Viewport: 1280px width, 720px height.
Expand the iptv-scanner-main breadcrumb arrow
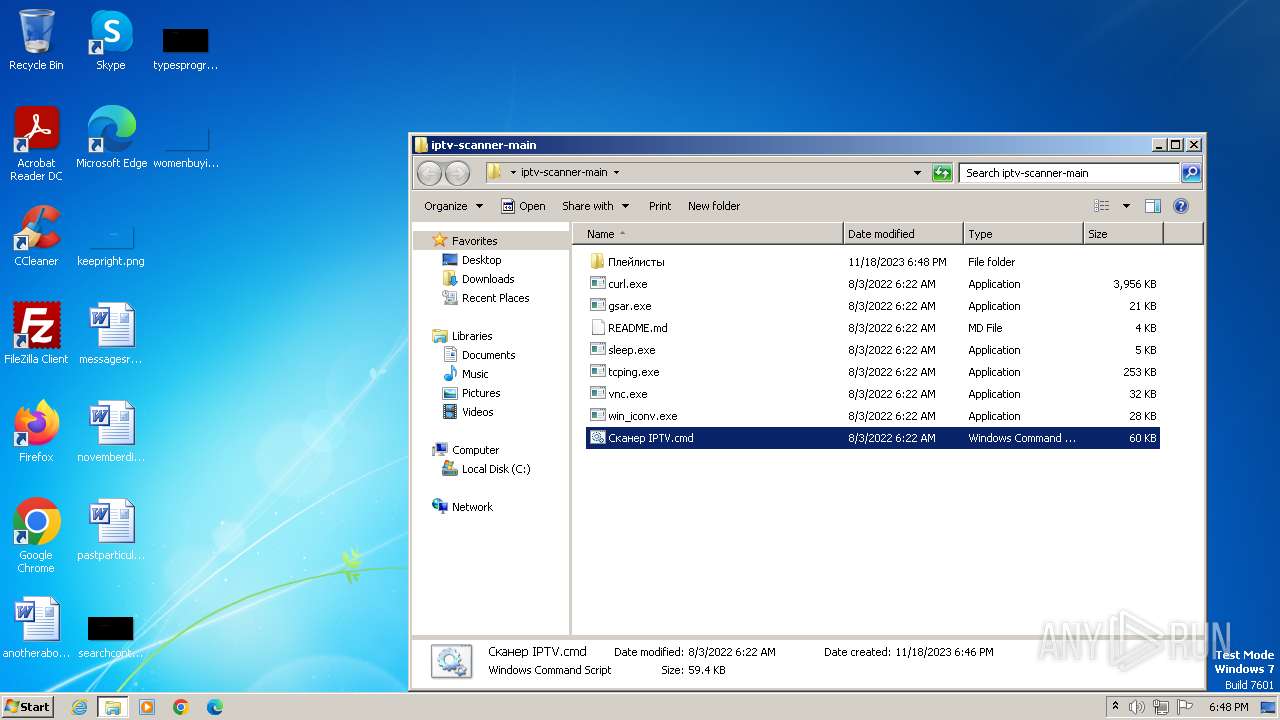point(616,173)
